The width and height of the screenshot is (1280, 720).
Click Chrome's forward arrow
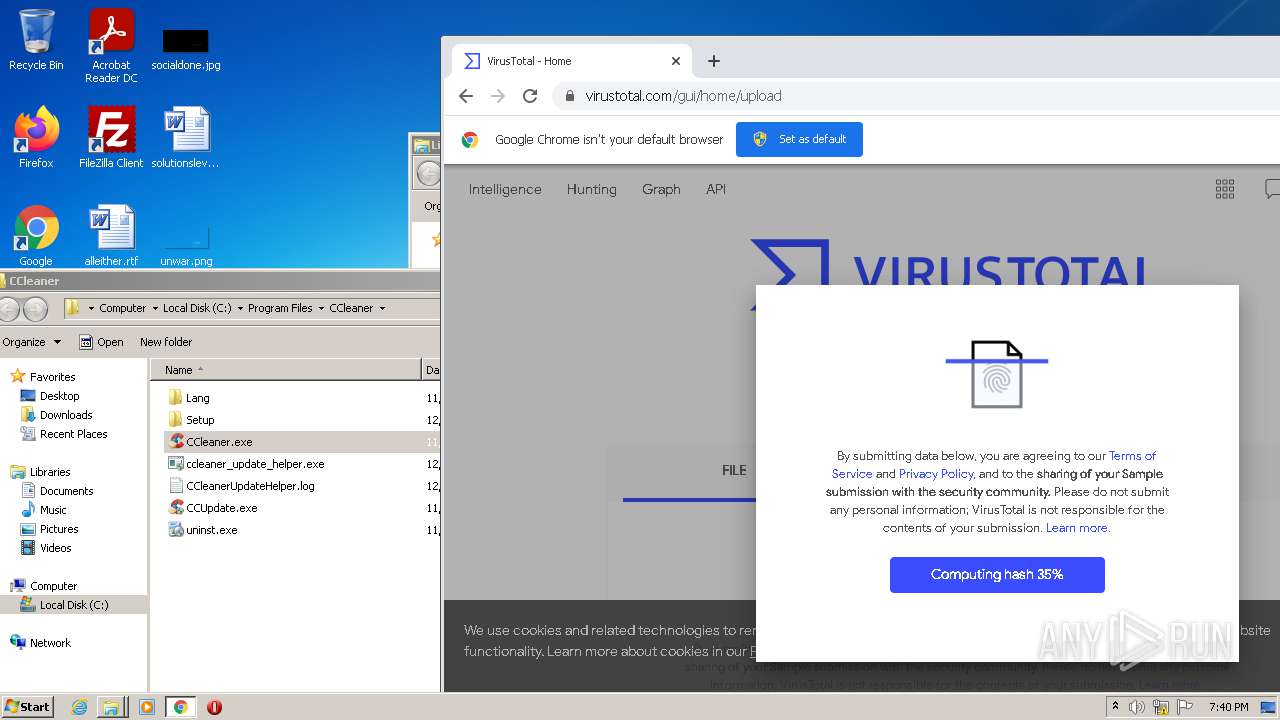tap(498, 96)
